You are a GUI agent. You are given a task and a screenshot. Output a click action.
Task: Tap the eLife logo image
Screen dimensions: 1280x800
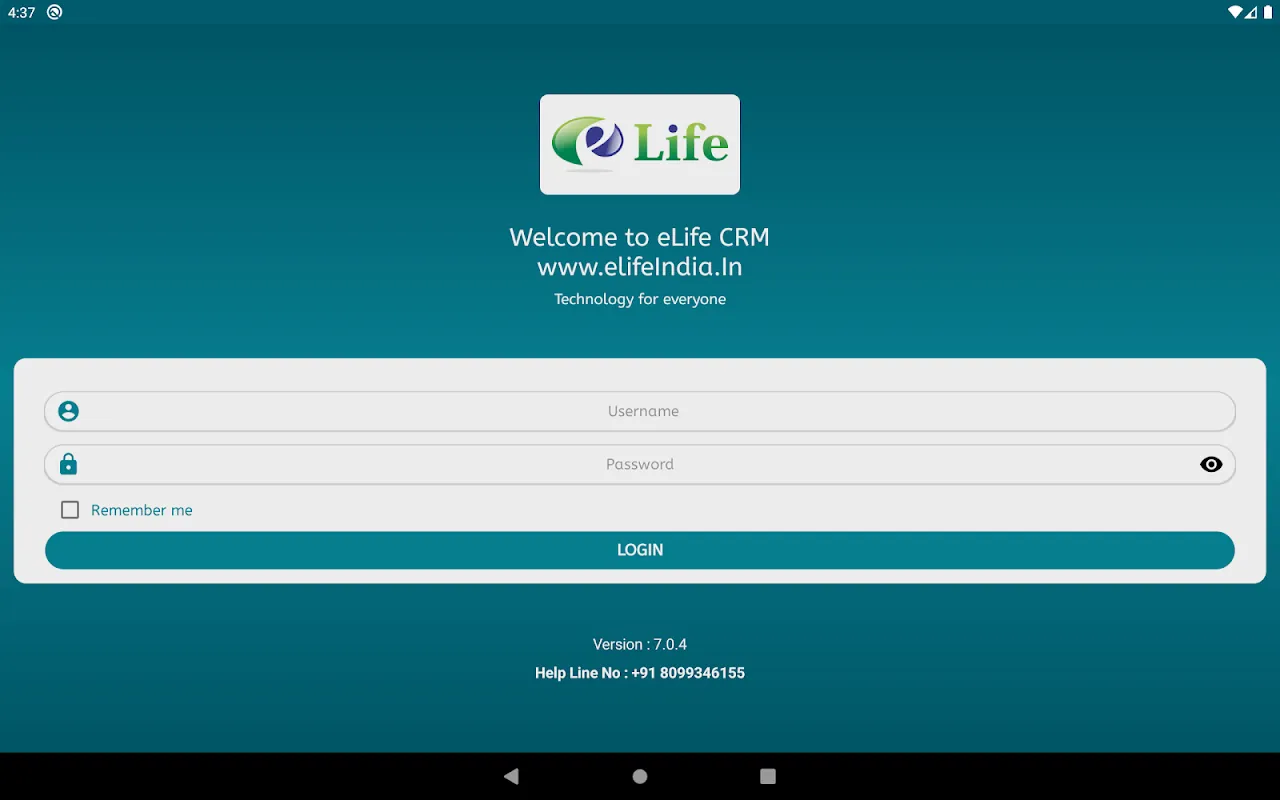coord(640,144)
